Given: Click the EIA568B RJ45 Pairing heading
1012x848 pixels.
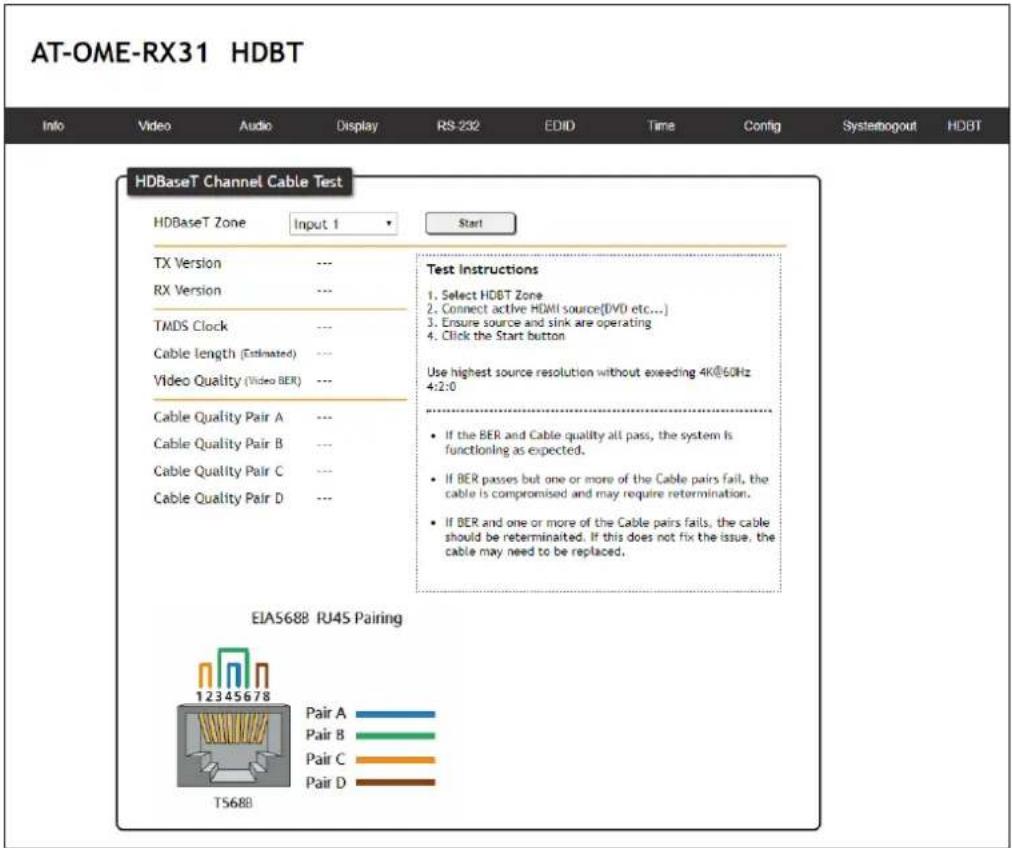Looking at the screenshot, I should pyautogui.click(x=327, y=618).
